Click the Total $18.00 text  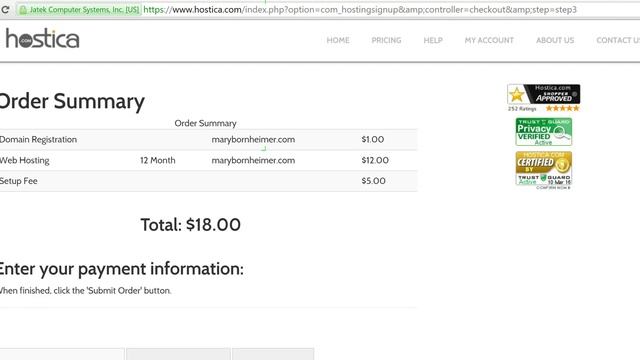click(191, 225)
